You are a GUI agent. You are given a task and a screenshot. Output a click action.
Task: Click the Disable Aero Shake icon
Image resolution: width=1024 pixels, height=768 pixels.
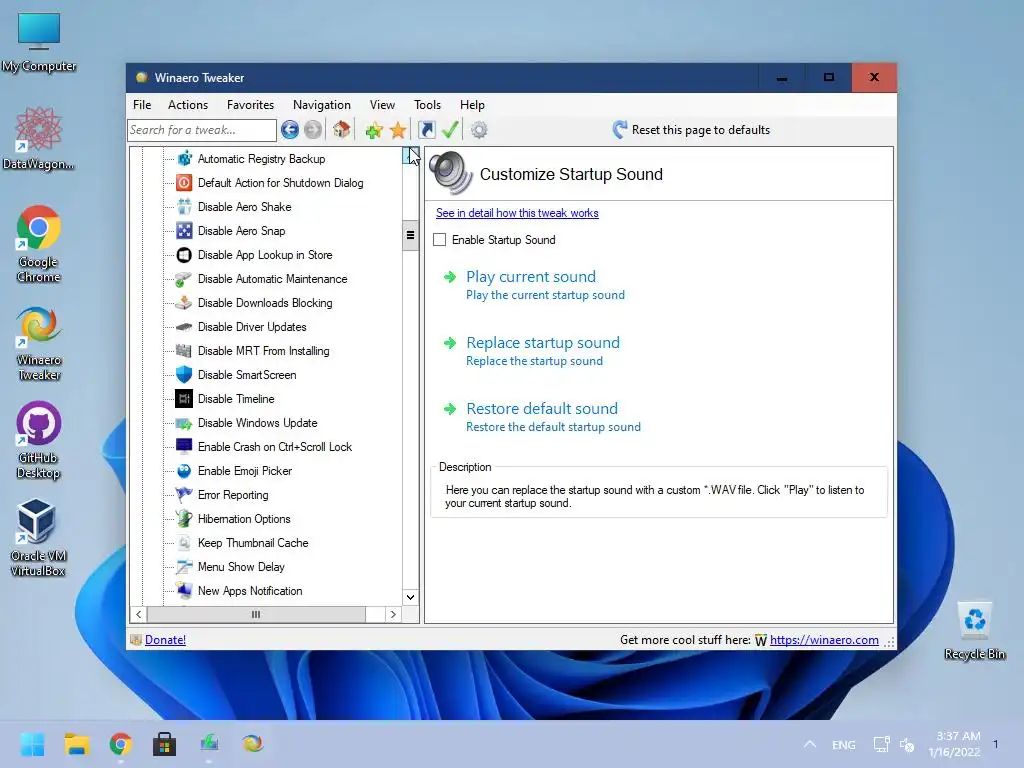click(x=184, y=207)
